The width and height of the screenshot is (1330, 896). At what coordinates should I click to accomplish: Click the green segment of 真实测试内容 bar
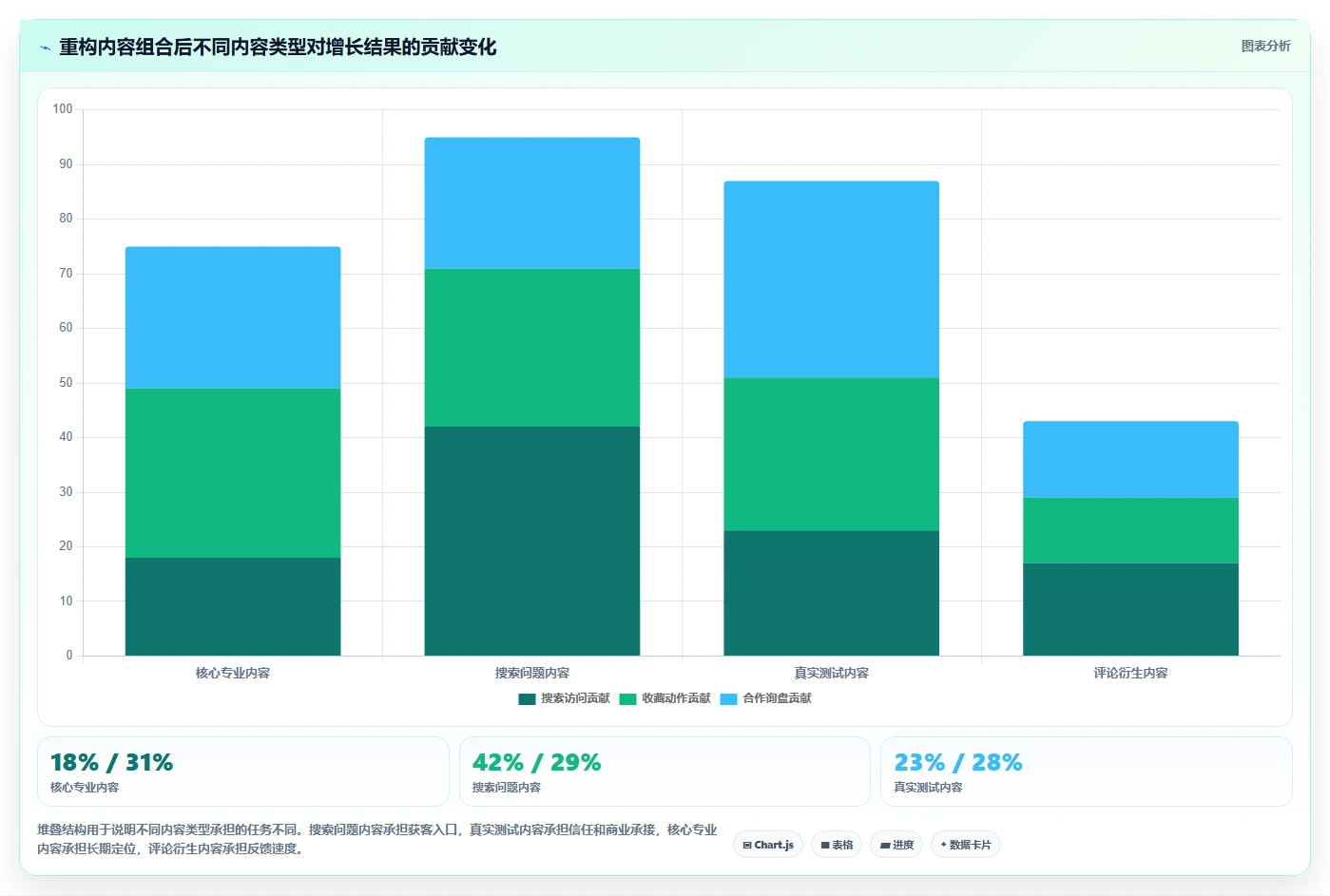(x=832, y=454)
